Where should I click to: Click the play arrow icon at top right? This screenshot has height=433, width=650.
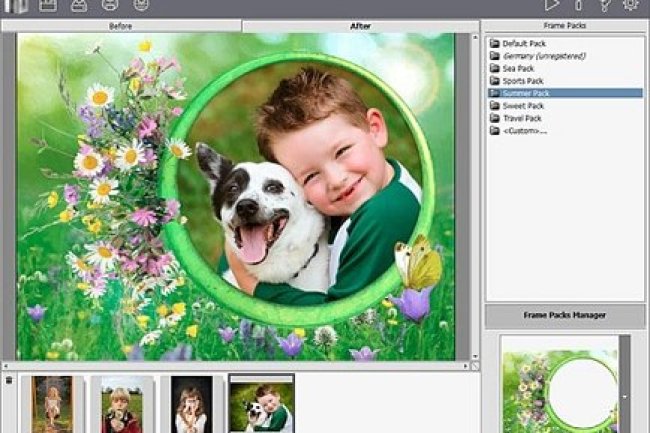[551, 5]
